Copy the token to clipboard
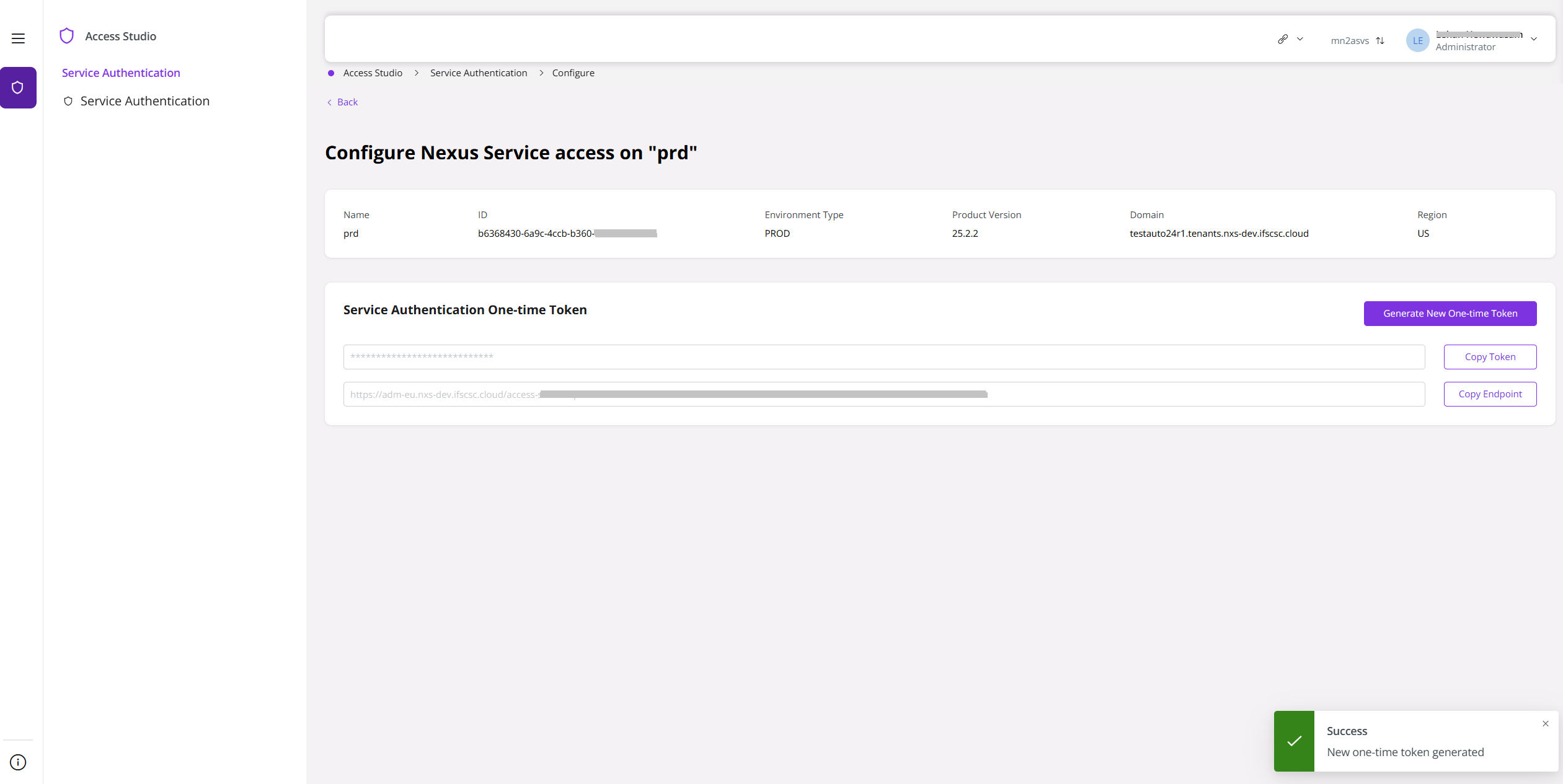The width and height of the screenshot is (1563, 784). click(x=1490, y=357)
